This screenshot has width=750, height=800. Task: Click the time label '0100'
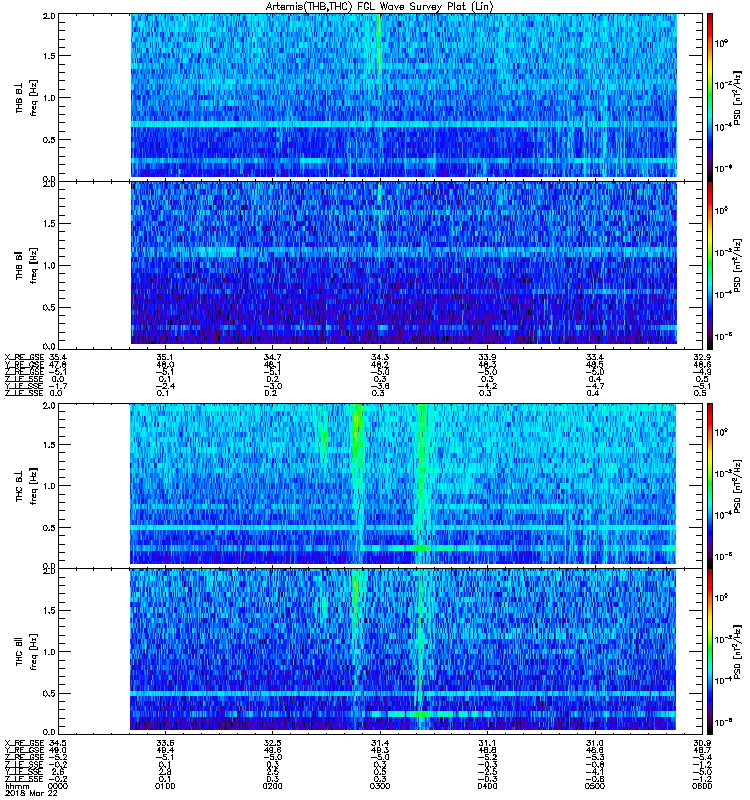pos(165,786)
